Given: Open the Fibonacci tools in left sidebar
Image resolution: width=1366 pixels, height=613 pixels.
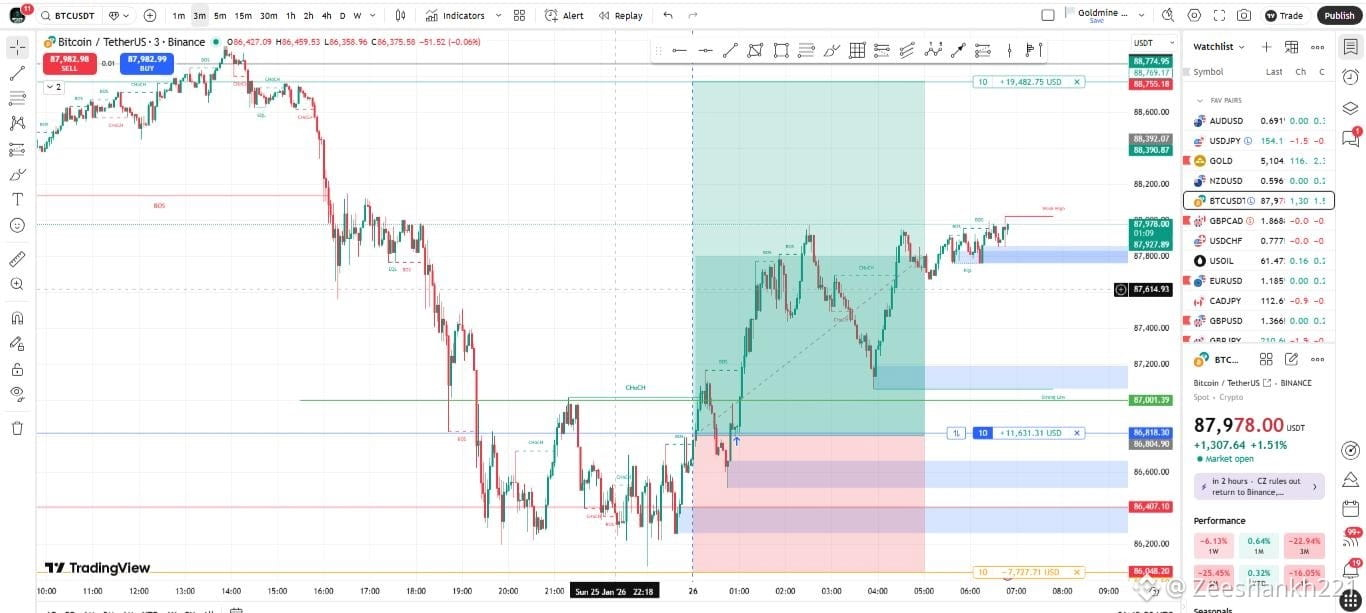Looking at the screenshot, I should coord(17,98).
